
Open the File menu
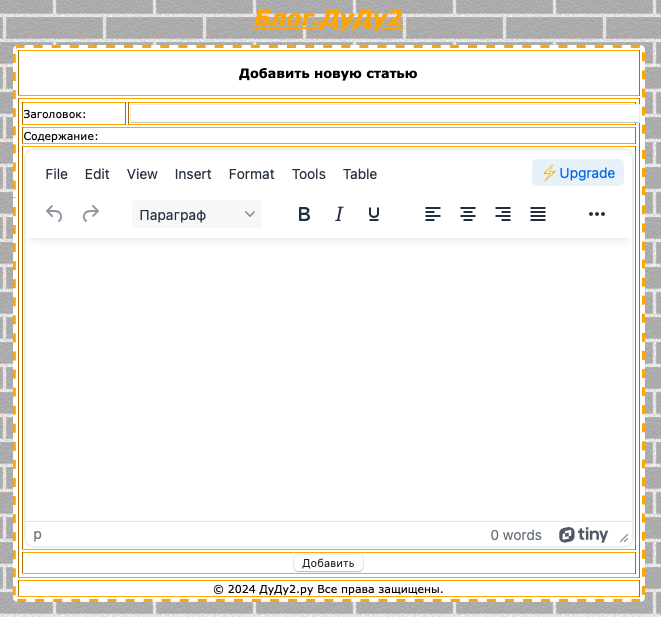57,174
